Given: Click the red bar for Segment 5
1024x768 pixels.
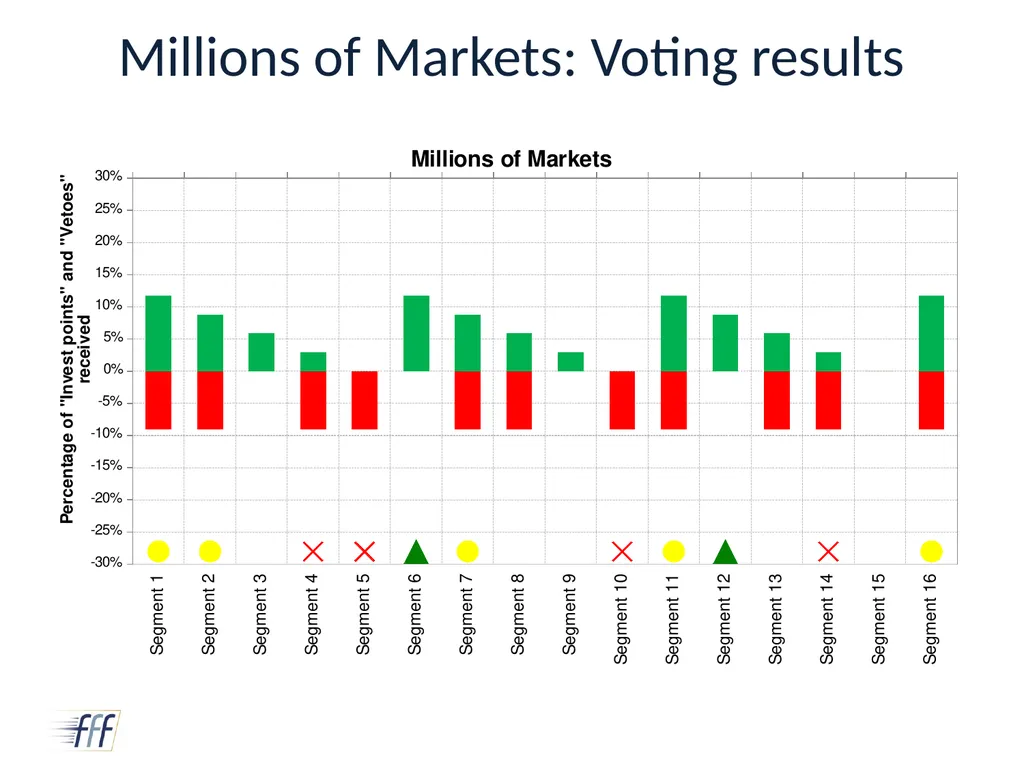Looking at the screenshot, I should (364, 400).
